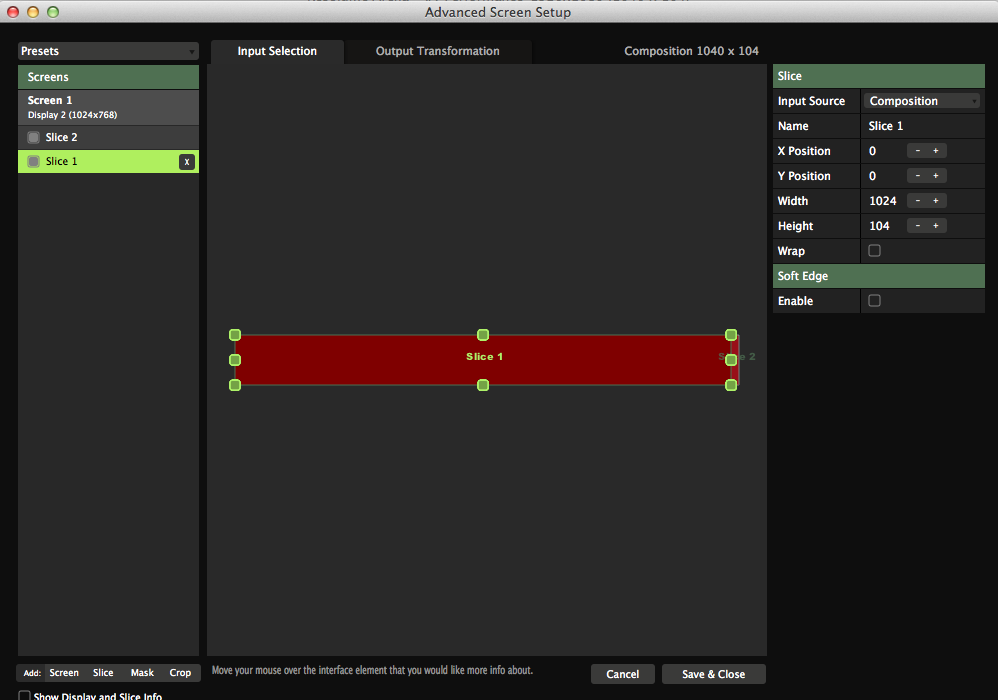Select the Input Selection tab

click(x=277, y=51)
